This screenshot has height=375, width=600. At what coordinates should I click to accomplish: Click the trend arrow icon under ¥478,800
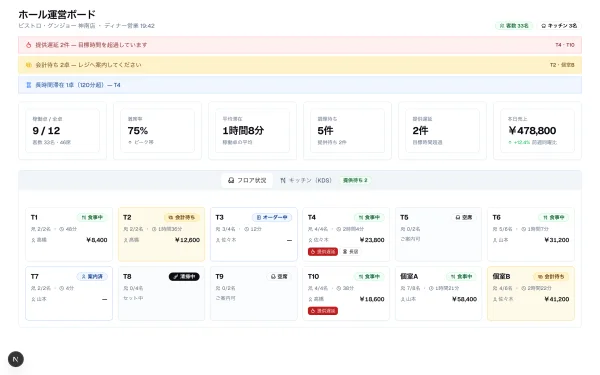click(x=510, y=142)
